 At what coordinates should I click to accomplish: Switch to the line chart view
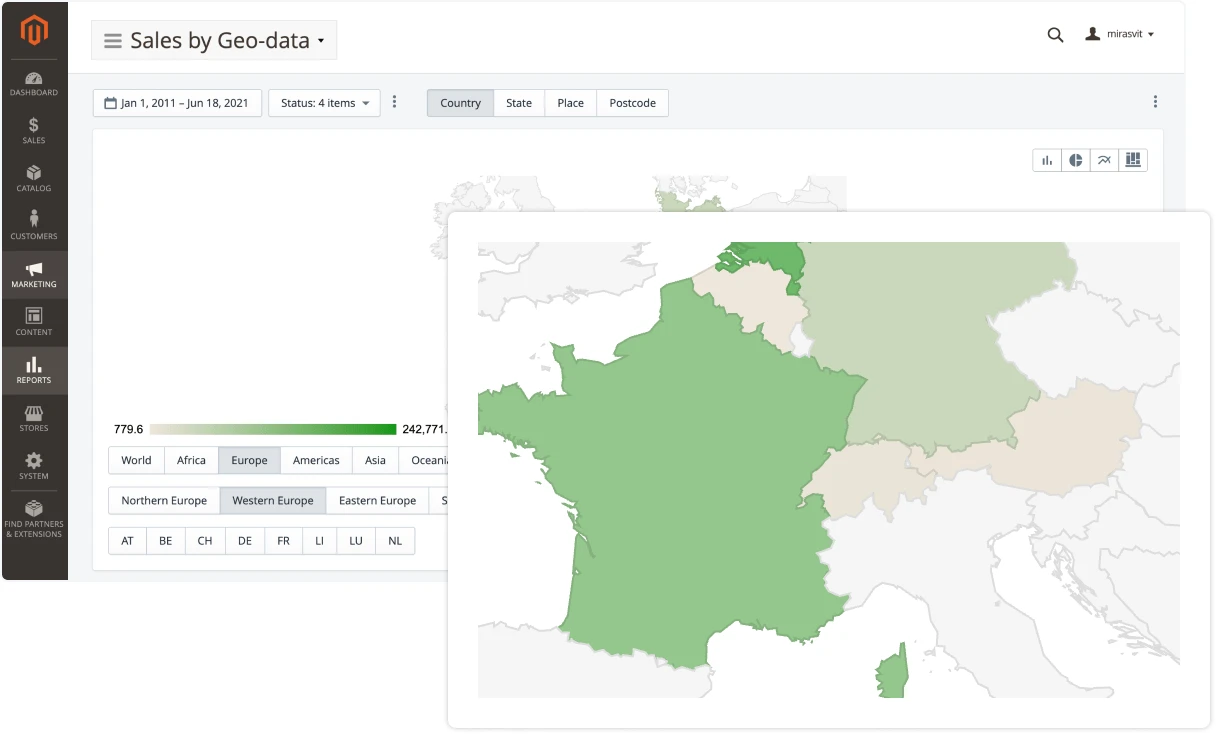tap(1104, 159)
